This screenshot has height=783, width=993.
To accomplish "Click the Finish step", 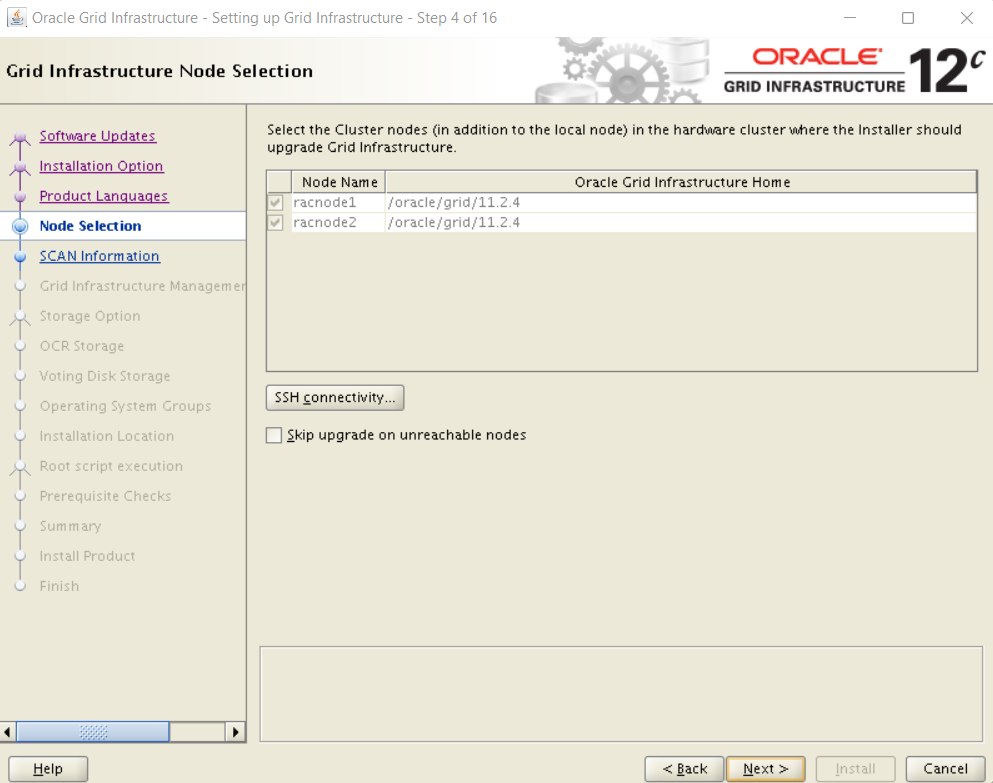I will coord(60,586).
